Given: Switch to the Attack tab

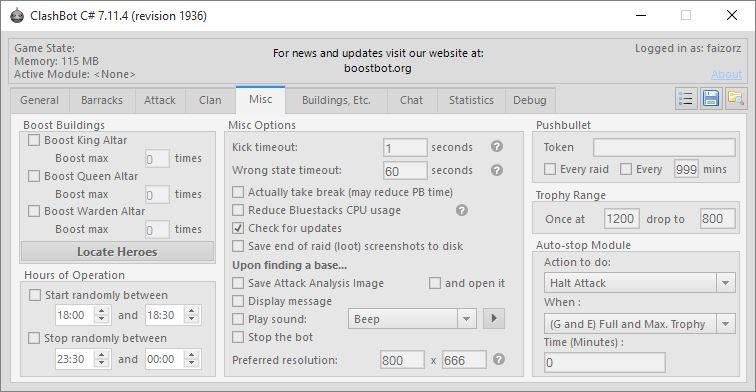Looking at the screenshot, I should point(160,100).
